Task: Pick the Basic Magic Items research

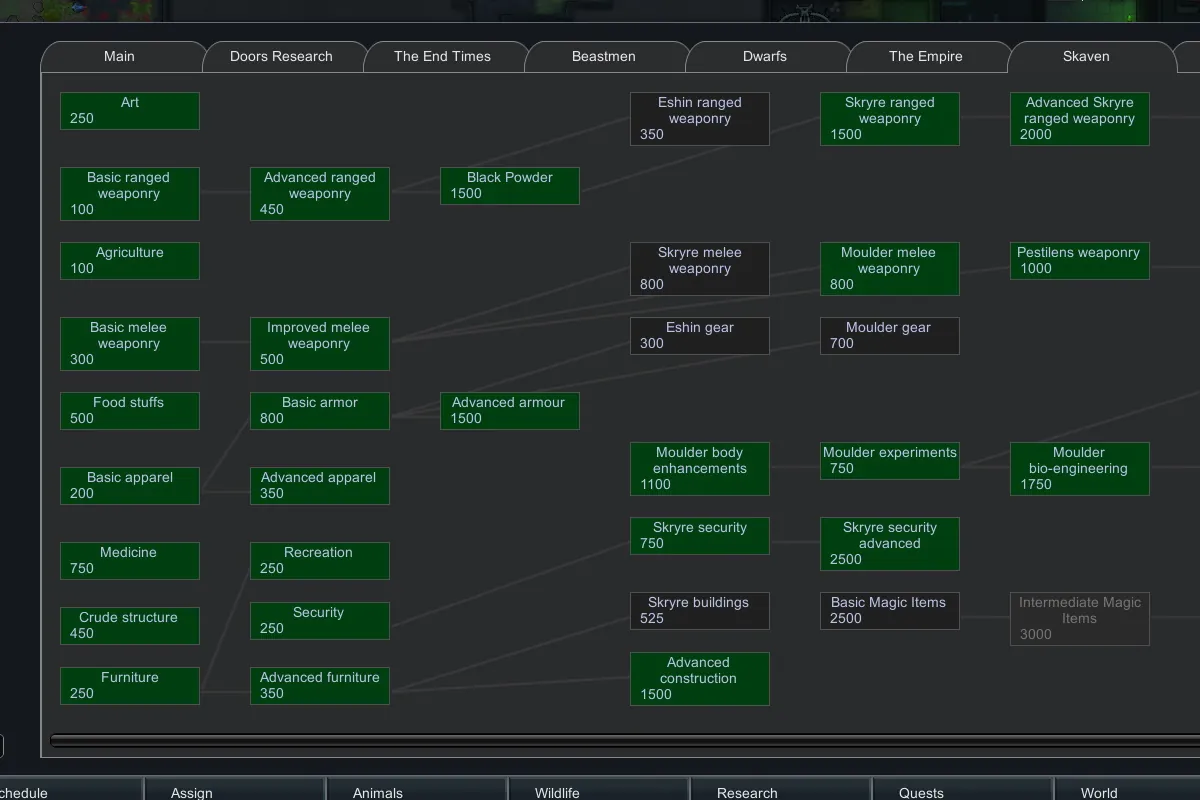Action: (x=889, y=611)
